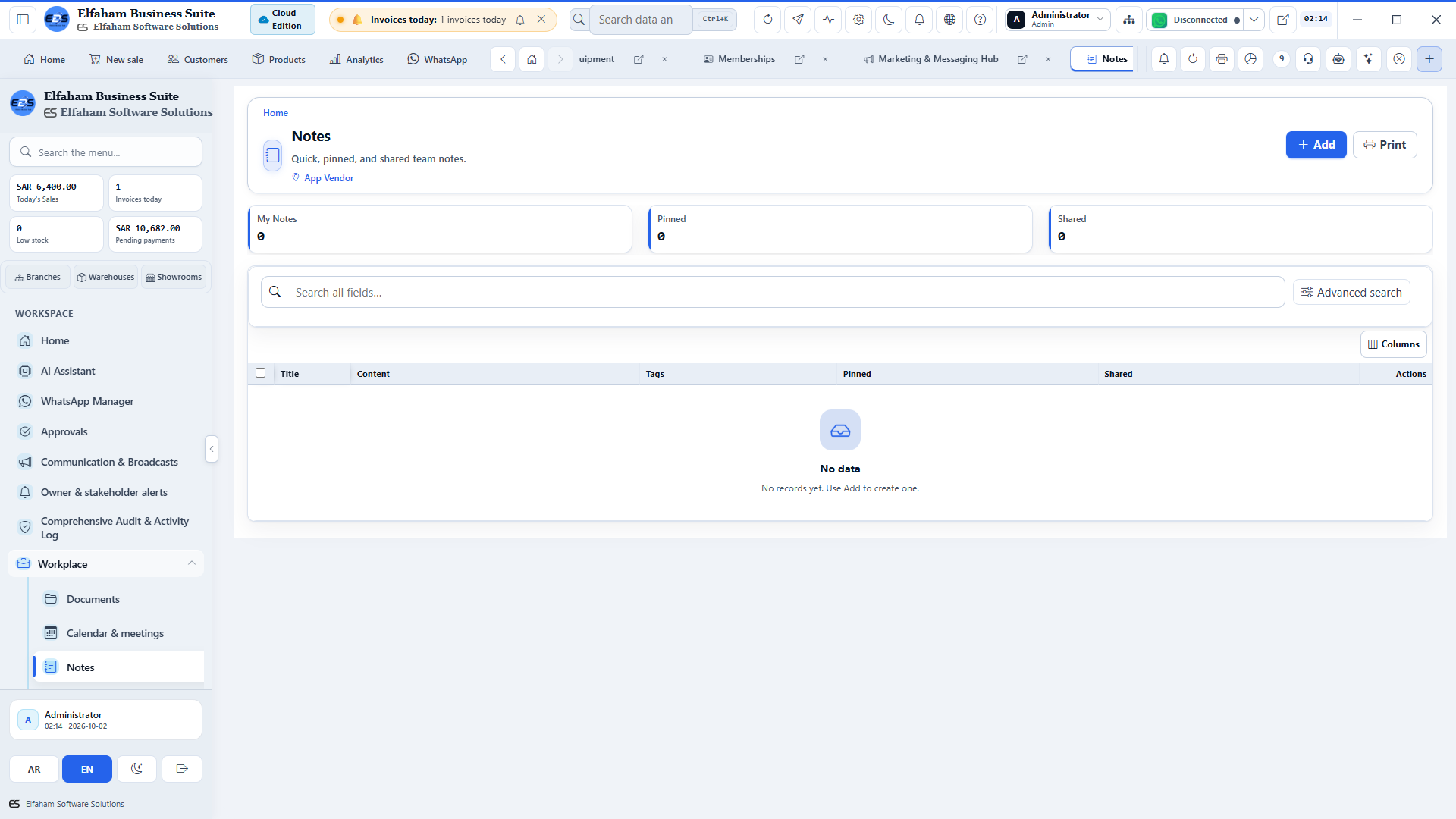Collapse the Workplace menu group
The width and height of the screenshot is (1456, 819).
[106, 564]
